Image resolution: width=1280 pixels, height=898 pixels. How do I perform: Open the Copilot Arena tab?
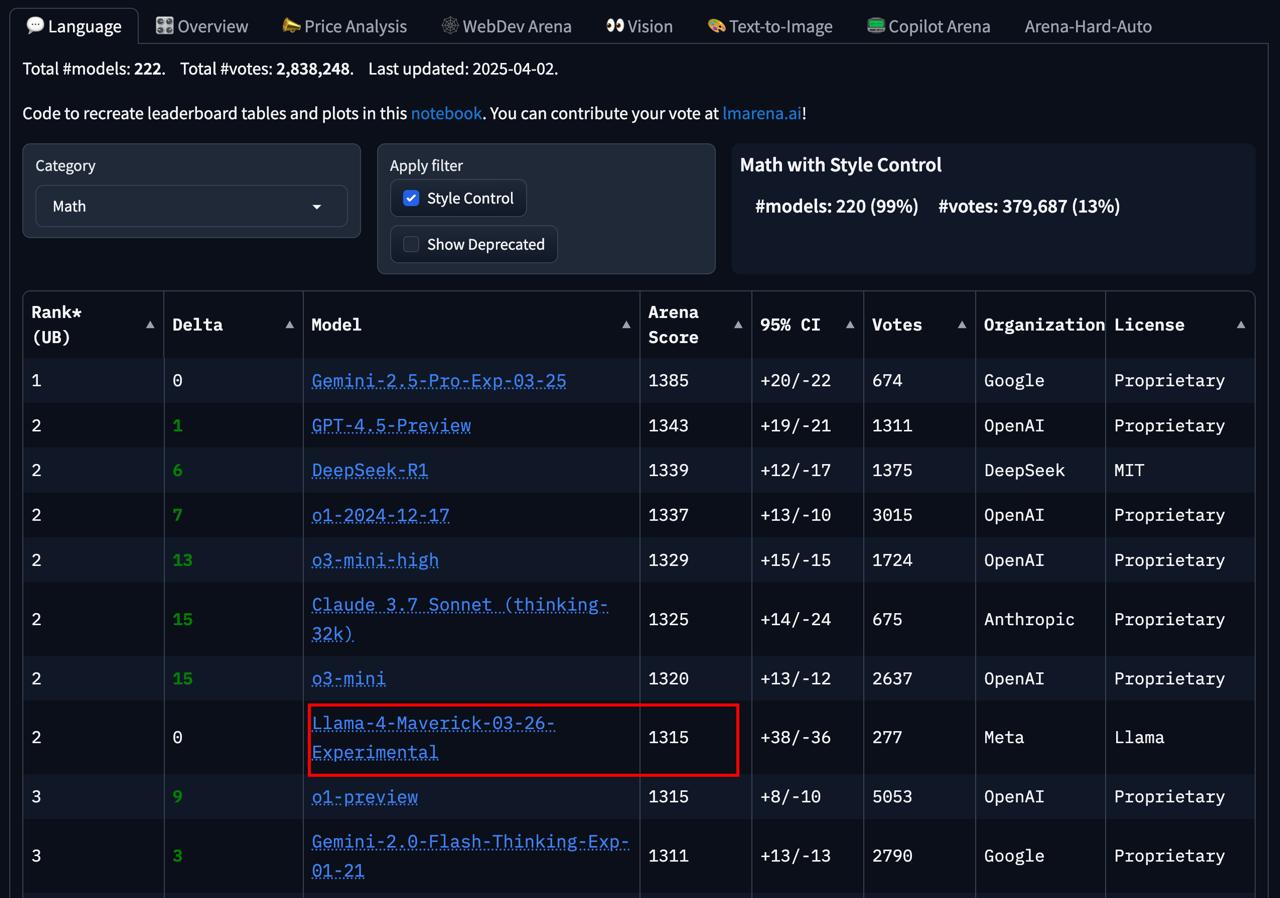[928, 26]
